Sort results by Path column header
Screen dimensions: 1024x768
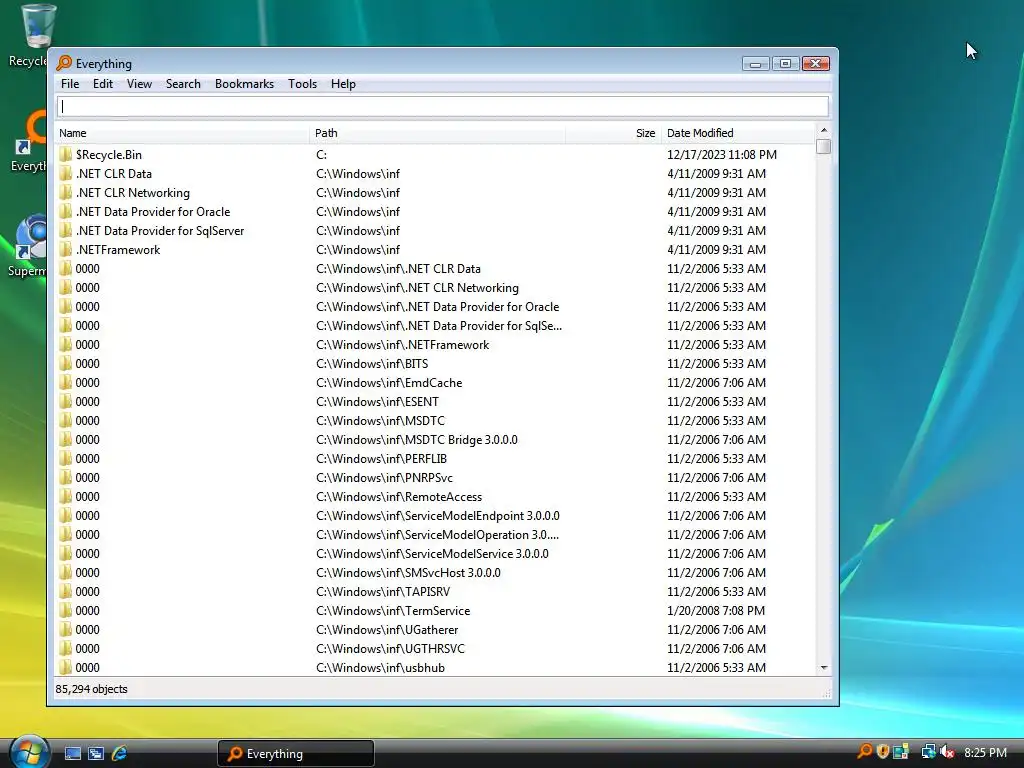[x=436, y=133]
